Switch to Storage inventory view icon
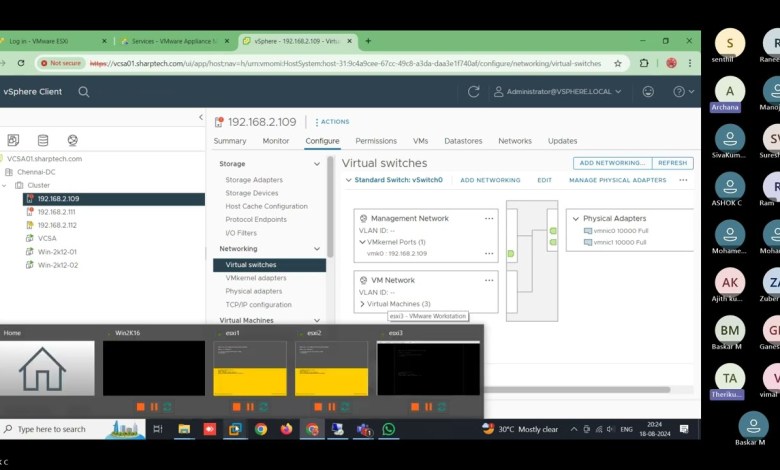This screenshot has height=470, width=780. (x=43, y=140)
